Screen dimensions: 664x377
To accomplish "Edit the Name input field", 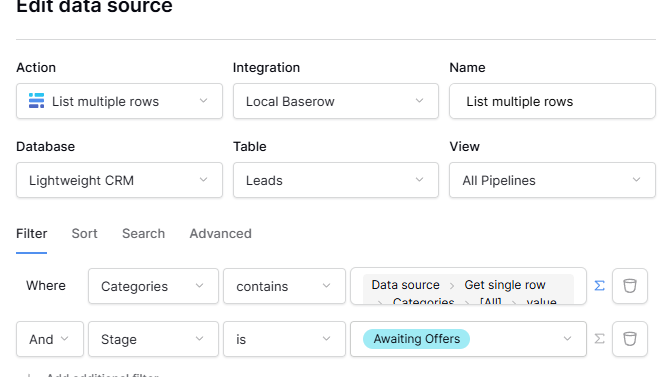I will tap(552, 101).
